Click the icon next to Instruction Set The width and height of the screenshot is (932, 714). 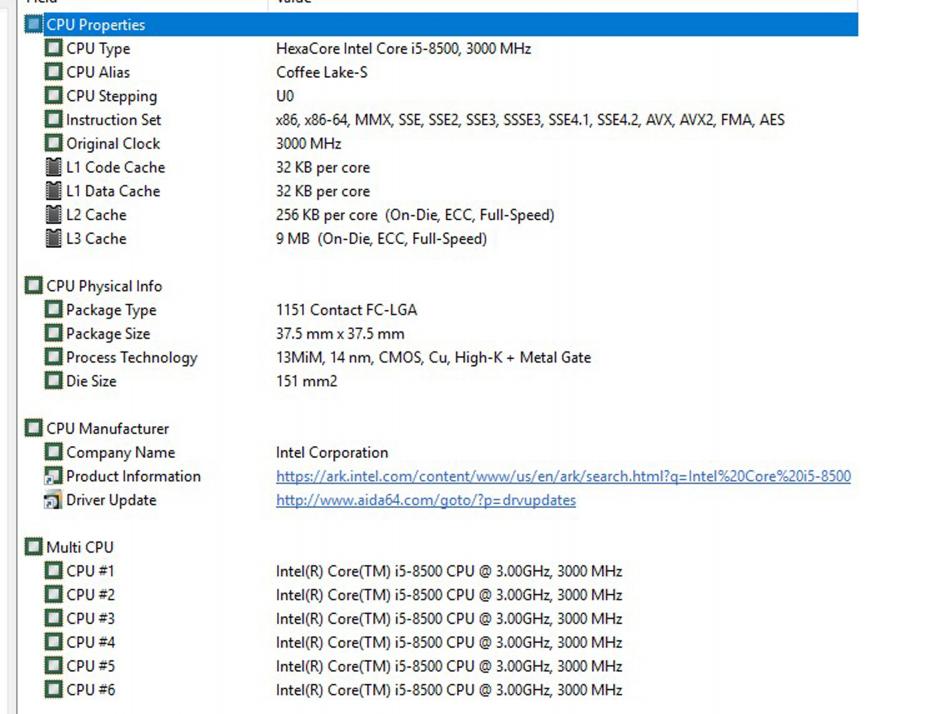53,119
